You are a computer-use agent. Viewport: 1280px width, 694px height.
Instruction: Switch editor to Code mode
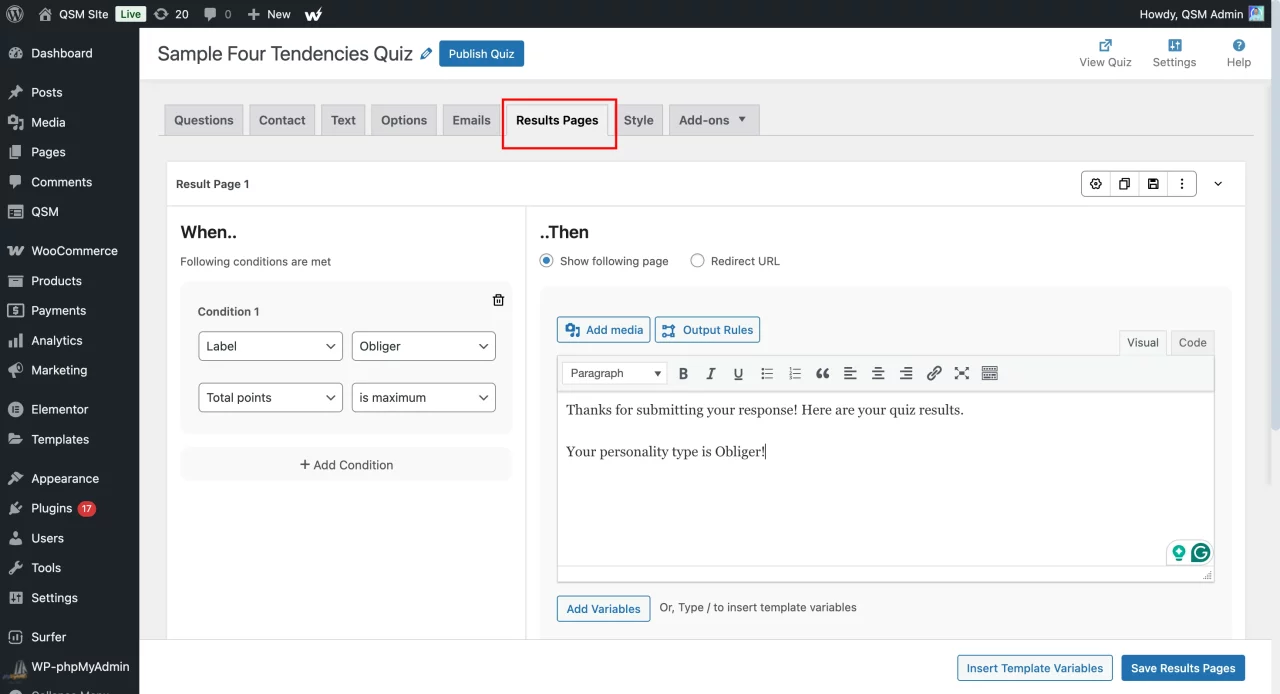(x=1192, y=342)
